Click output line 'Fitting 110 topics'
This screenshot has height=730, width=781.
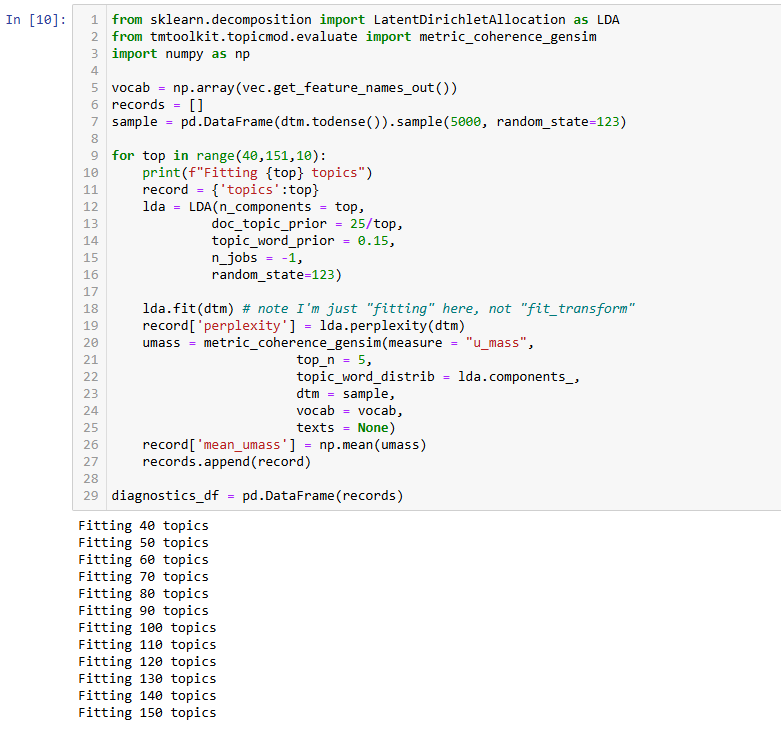(x=147, y=644)
